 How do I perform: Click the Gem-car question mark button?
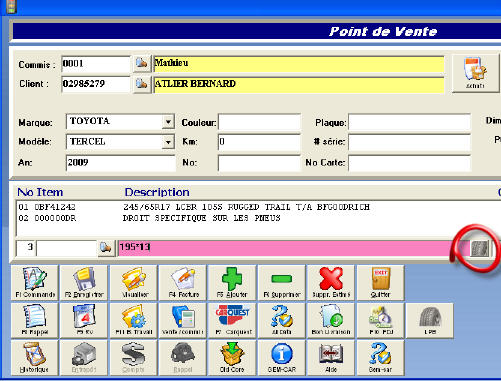click(x=380, y=358)
